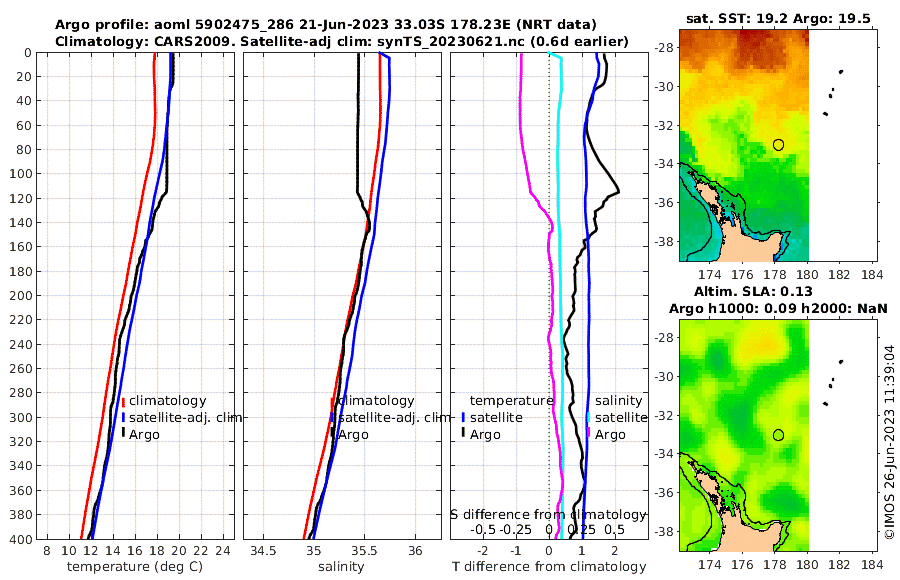Click the float position circle on SLA map
This screenshot has width=900, height=580.
(778, 435)
